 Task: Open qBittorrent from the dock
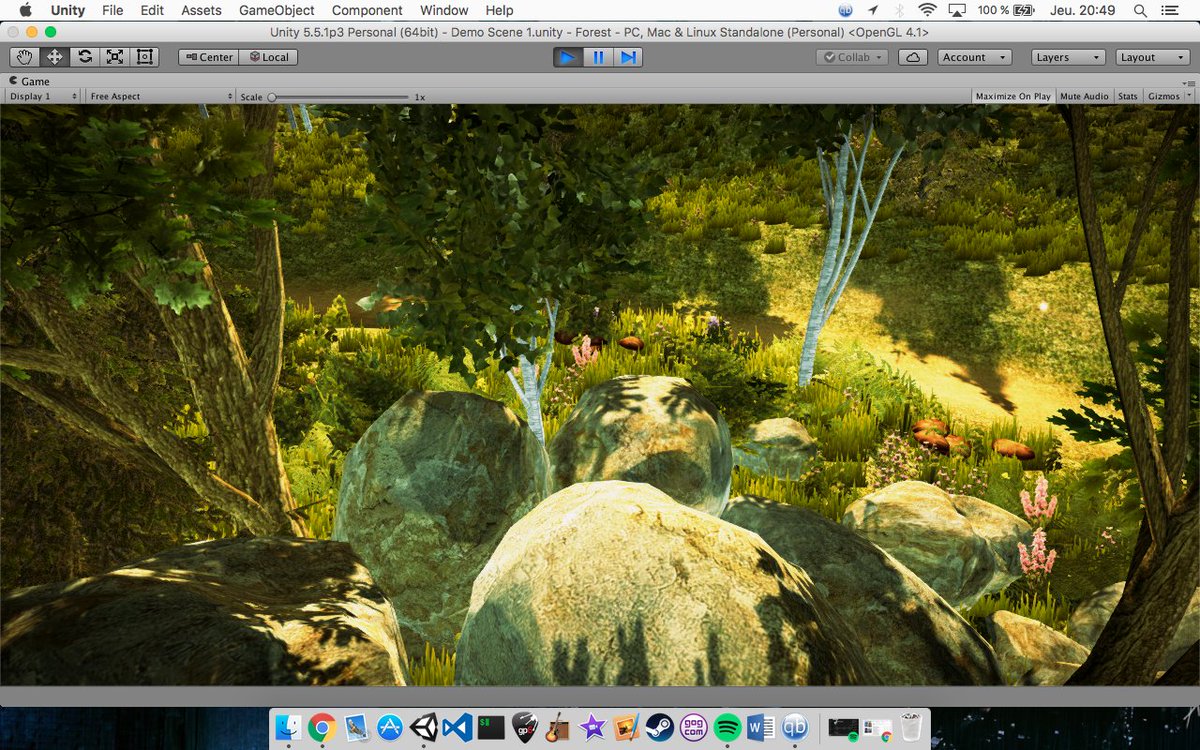pos(796,728)
